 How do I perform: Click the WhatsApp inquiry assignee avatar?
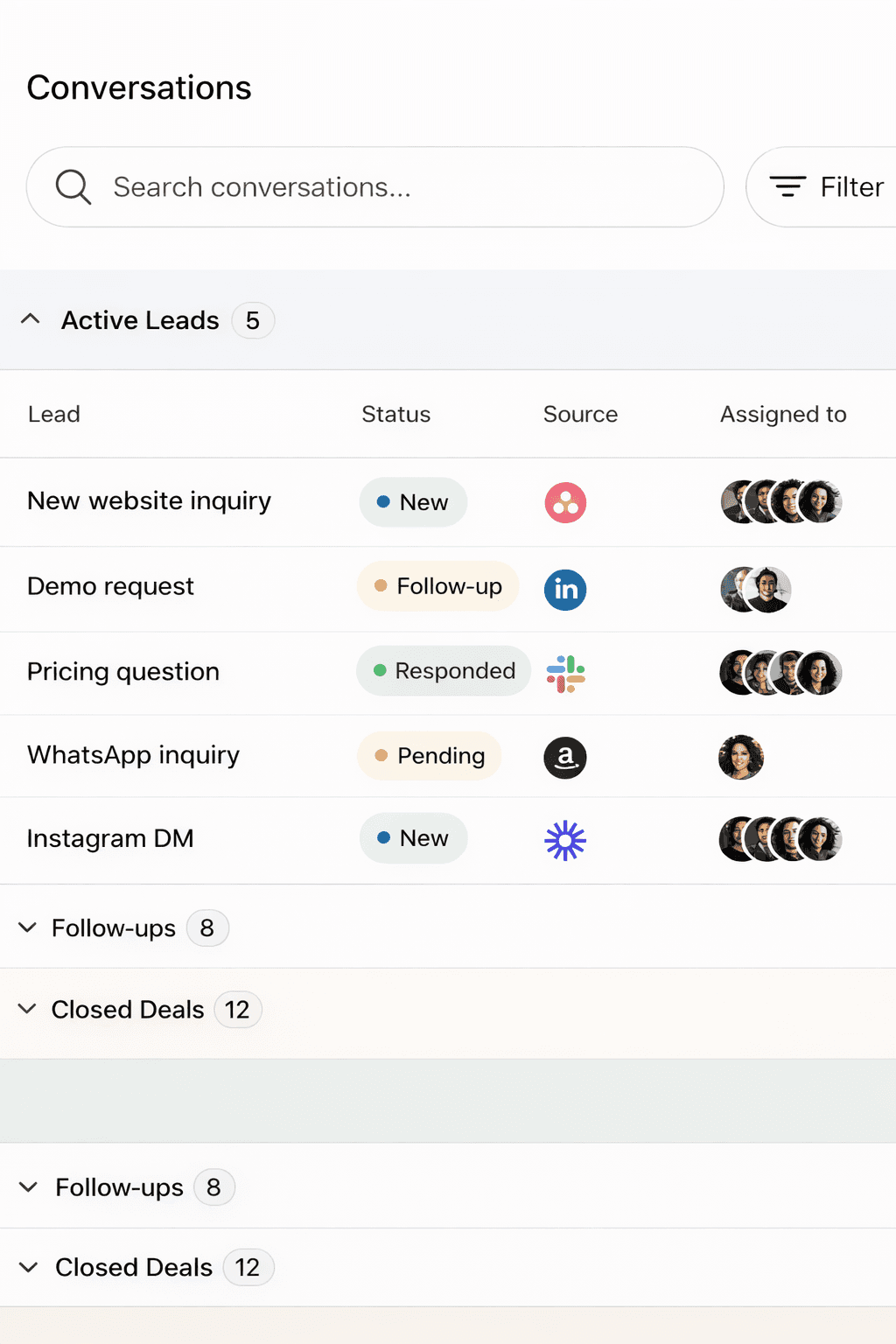[741, 758]
